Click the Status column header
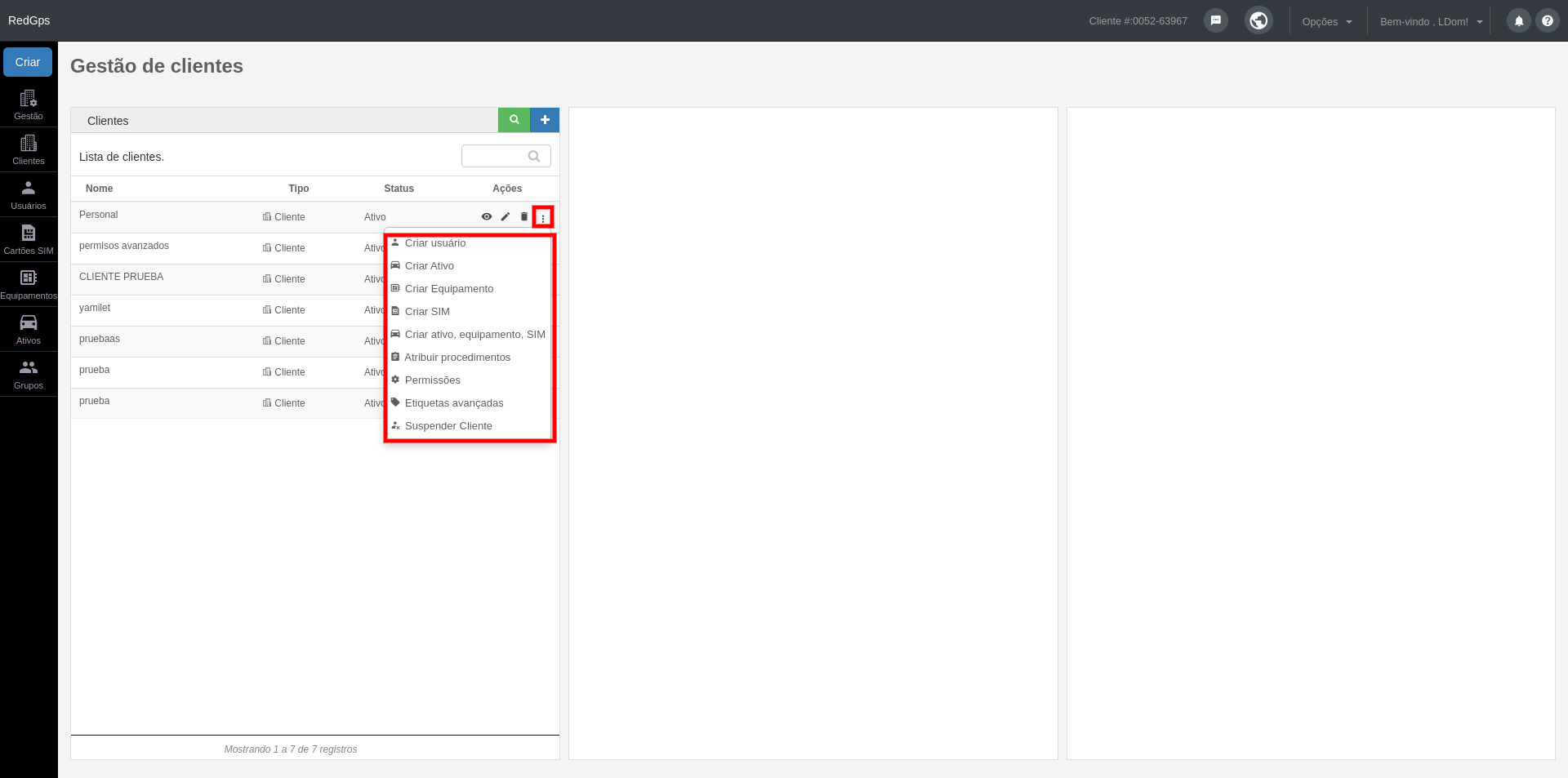 [399, 189]
